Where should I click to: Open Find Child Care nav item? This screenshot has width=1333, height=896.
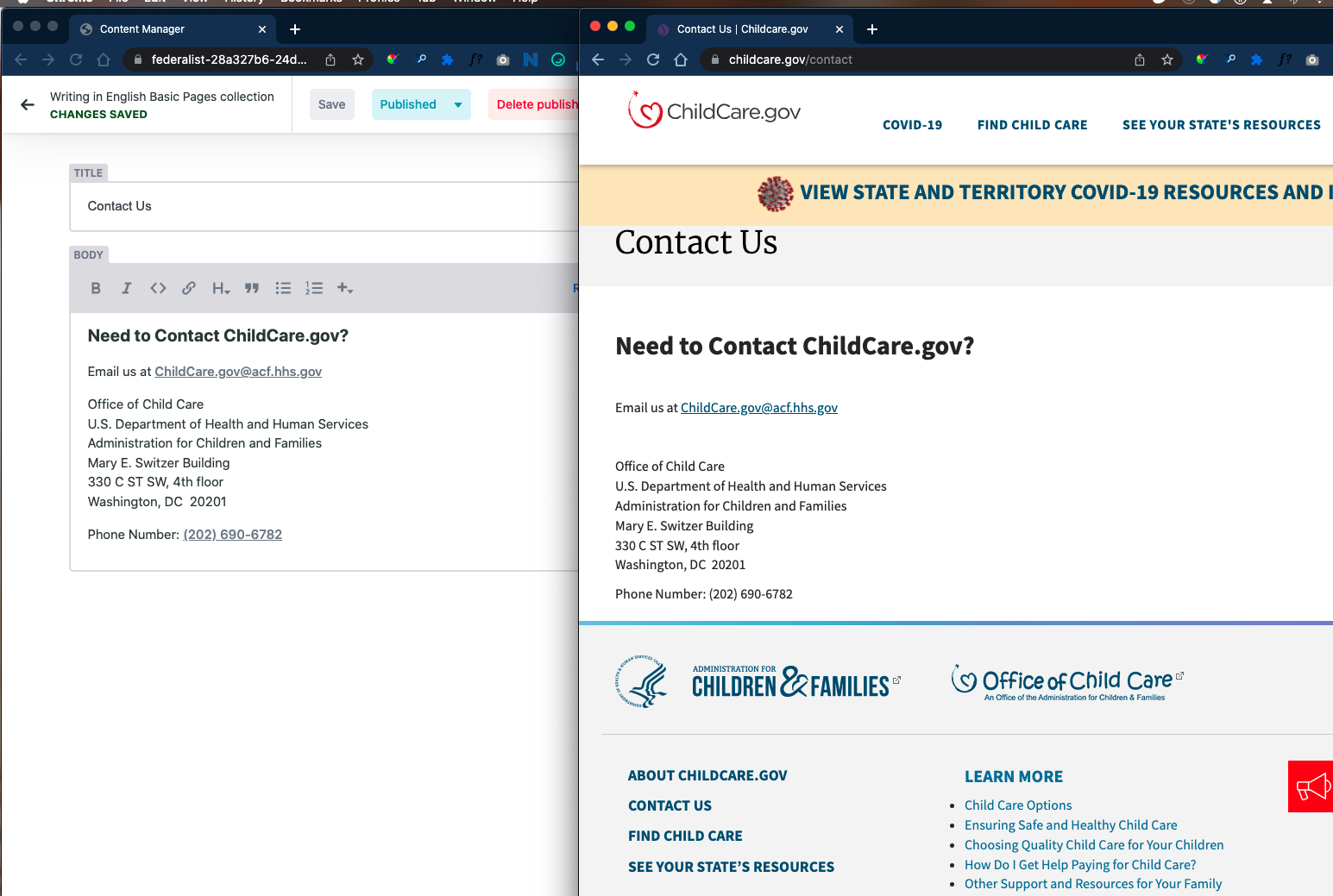[1032, 125]
